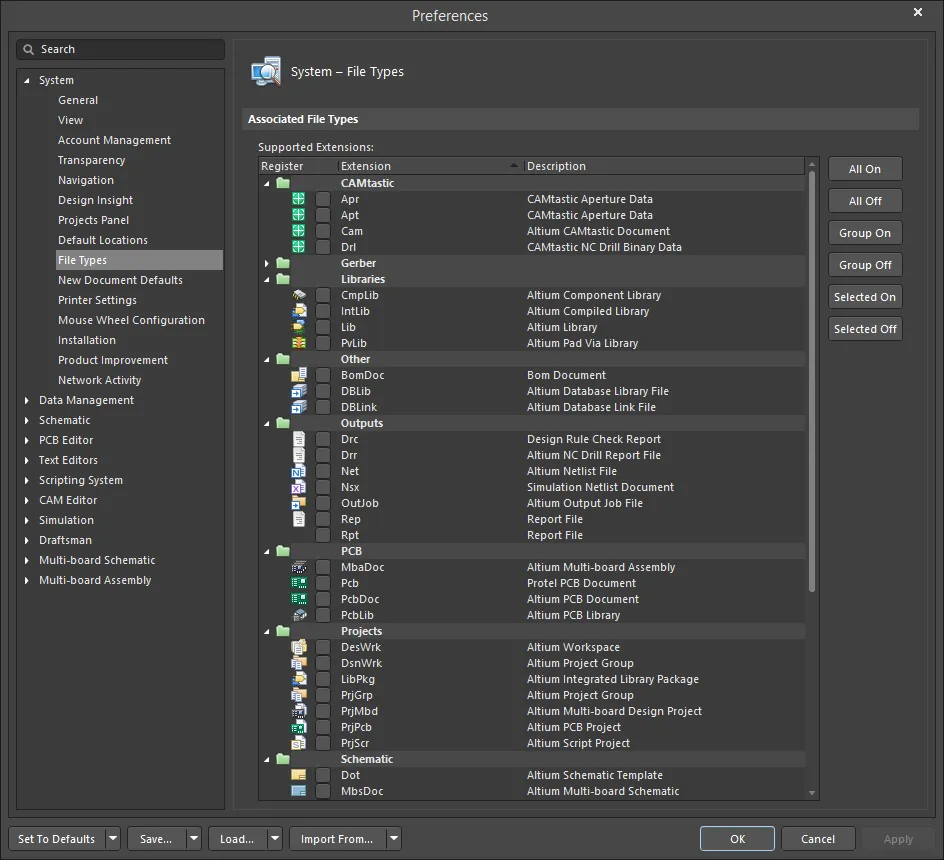Click the Dot schematic template icon
The width and height of the screenshot is (944, 860).
pyautogui.click(x=299, y=775)
